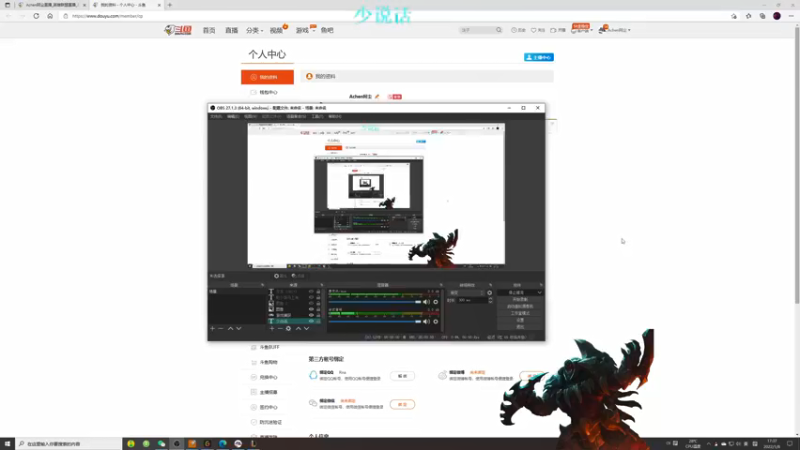This screenshot has width=800, height=450.
Task: Toggle lock of selected bottom source
Action: pyautogui.click(x=318, y=321)
